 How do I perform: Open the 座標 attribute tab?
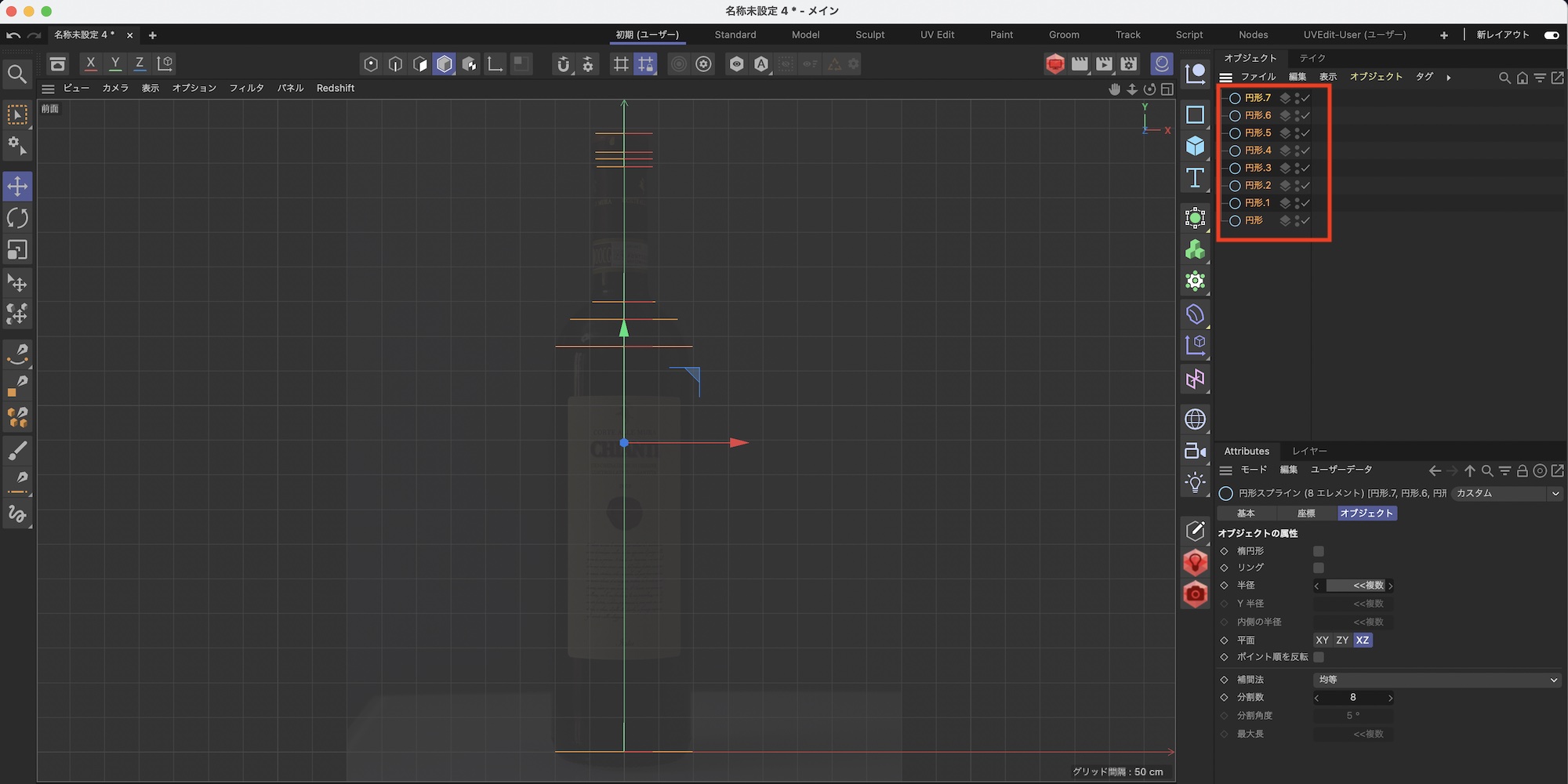click(x=1306, y=514)
